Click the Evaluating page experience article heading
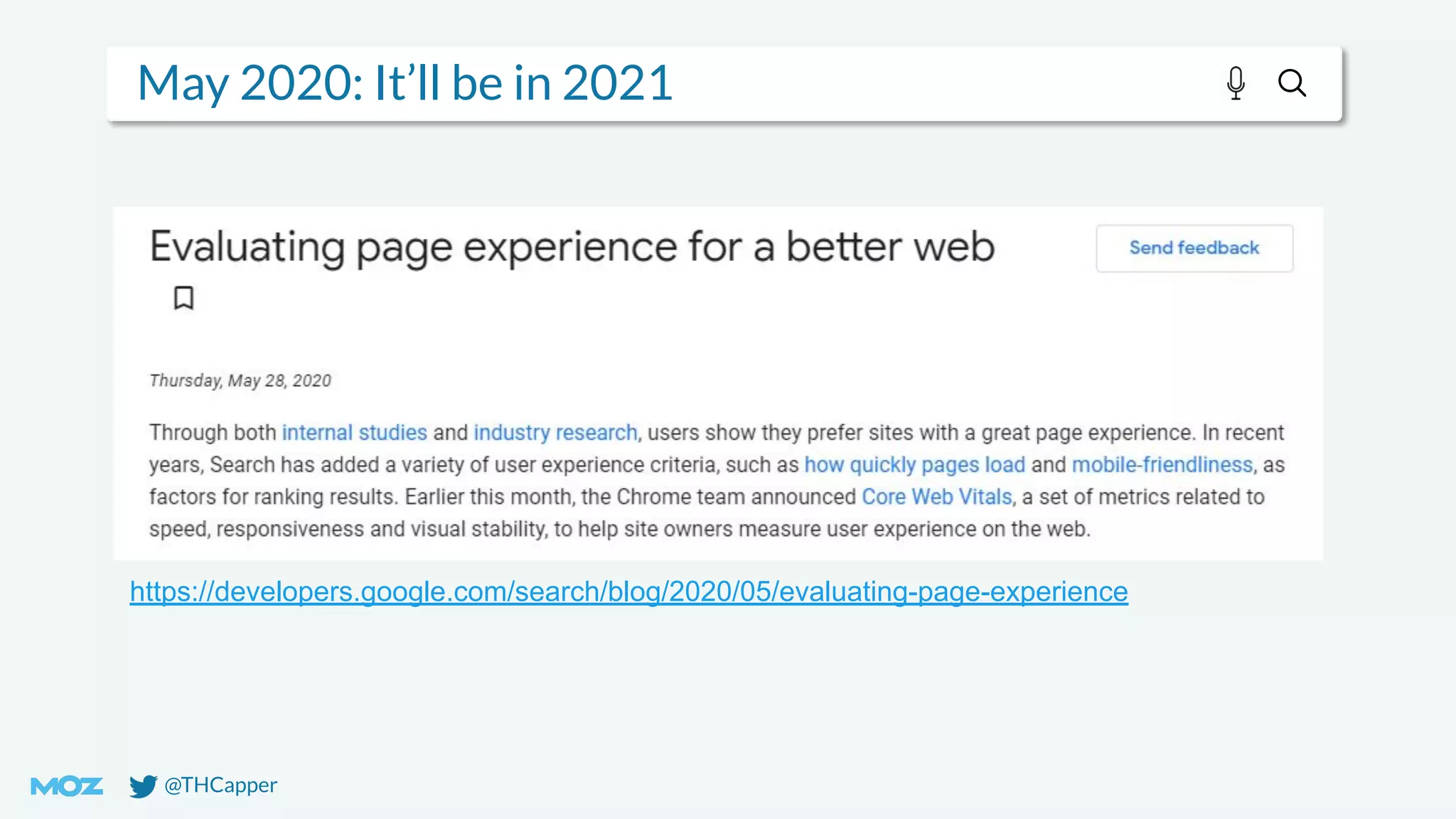The height and width of the screenshot is (819, 1456). (x=572, y=247)
